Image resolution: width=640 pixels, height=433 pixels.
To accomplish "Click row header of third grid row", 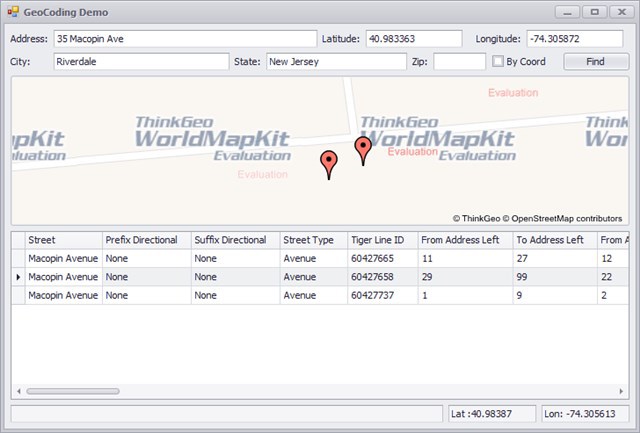I will [x=18, y=295].
